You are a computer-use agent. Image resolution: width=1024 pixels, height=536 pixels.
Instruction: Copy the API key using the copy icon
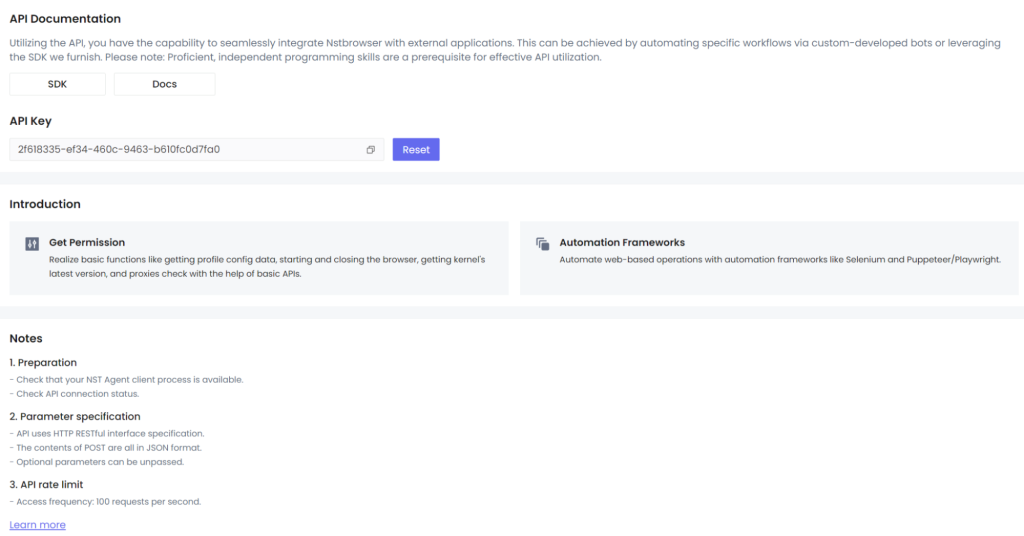point(370,150)
